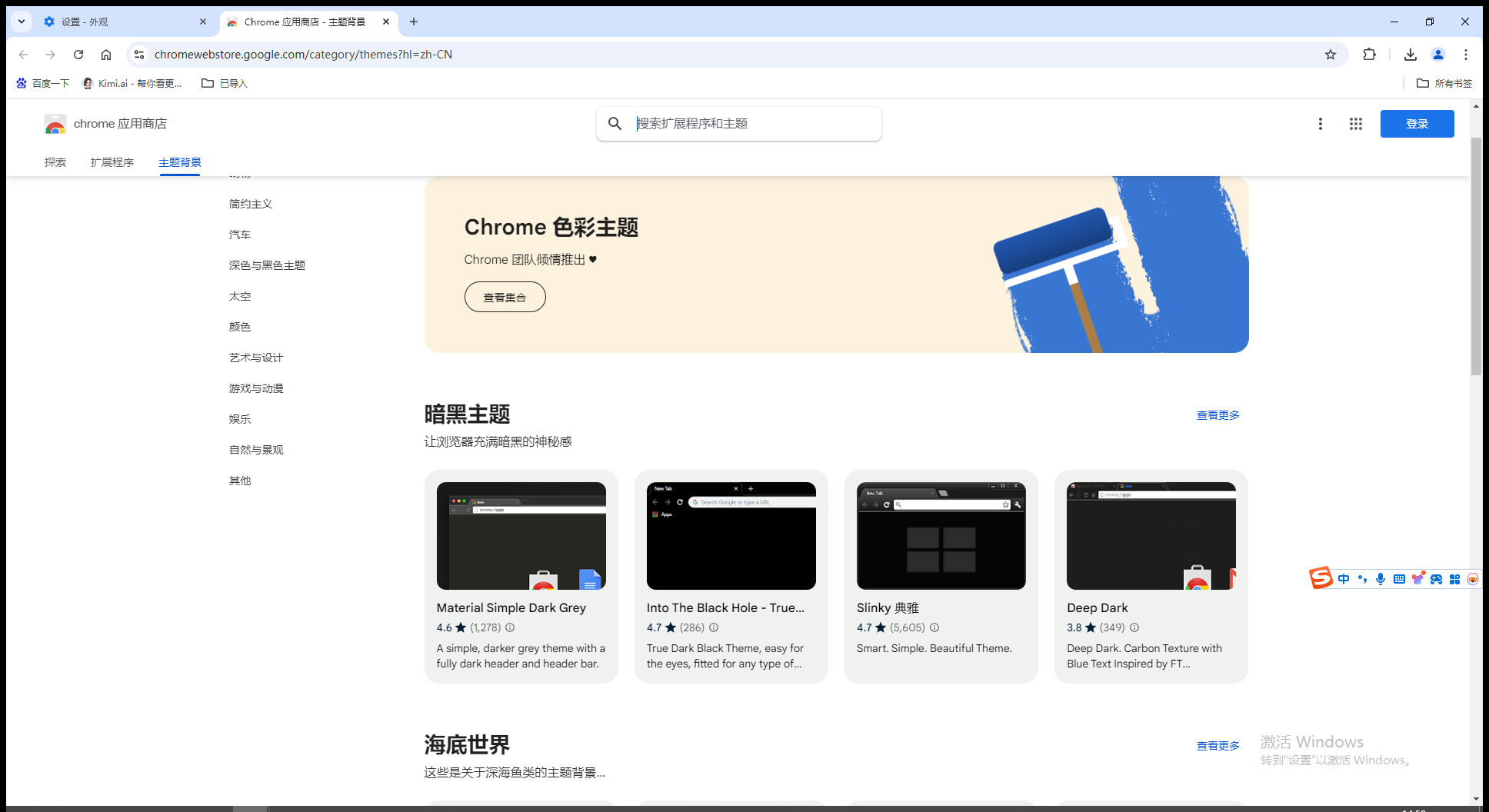The width and height of the screenshot is (1489, 812).
Task: Open the Sogou soft keyboard icon
Action: click(1399, 579)
